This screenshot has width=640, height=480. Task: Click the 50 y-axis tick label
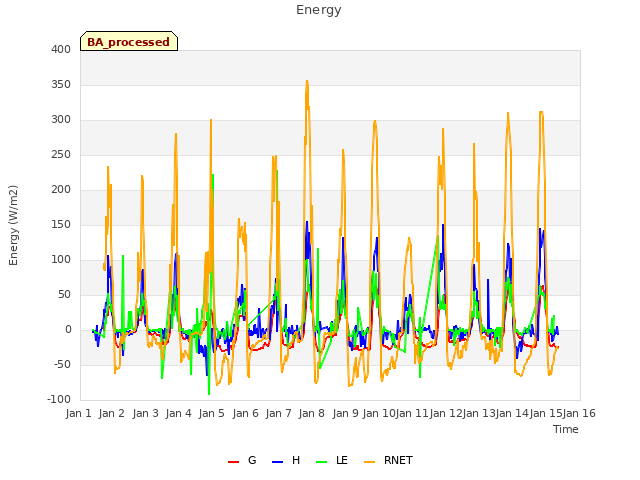[x=64, y=295]
